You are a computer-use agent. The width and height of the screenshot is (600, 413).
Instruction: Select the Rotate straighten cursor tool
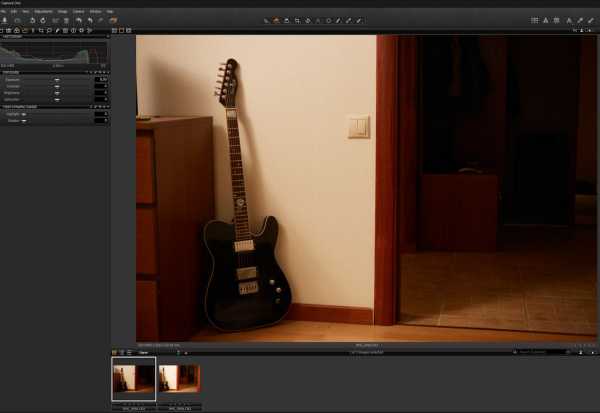pyautogui.click(x=308, y=20)
